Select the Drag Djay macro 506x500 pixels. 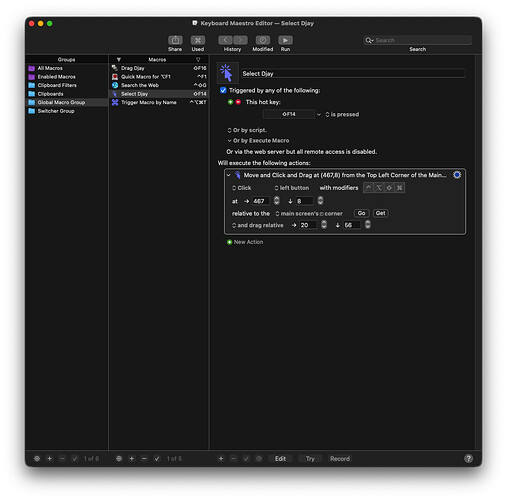159,68
